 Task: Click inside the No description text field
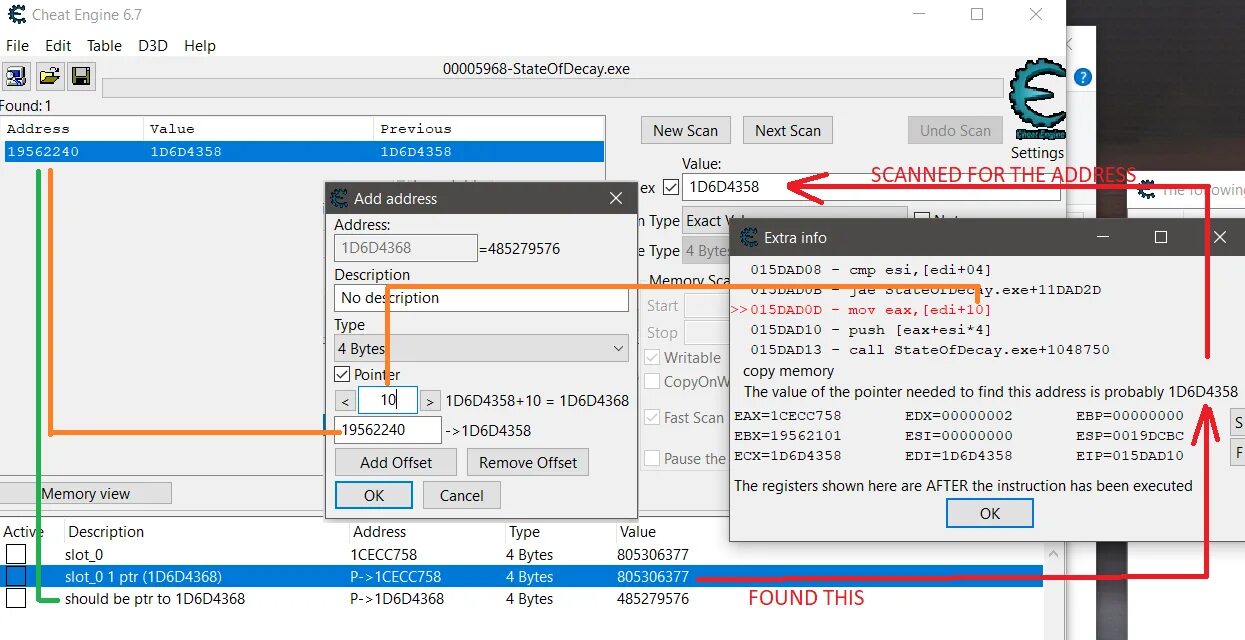coord(480,298)
